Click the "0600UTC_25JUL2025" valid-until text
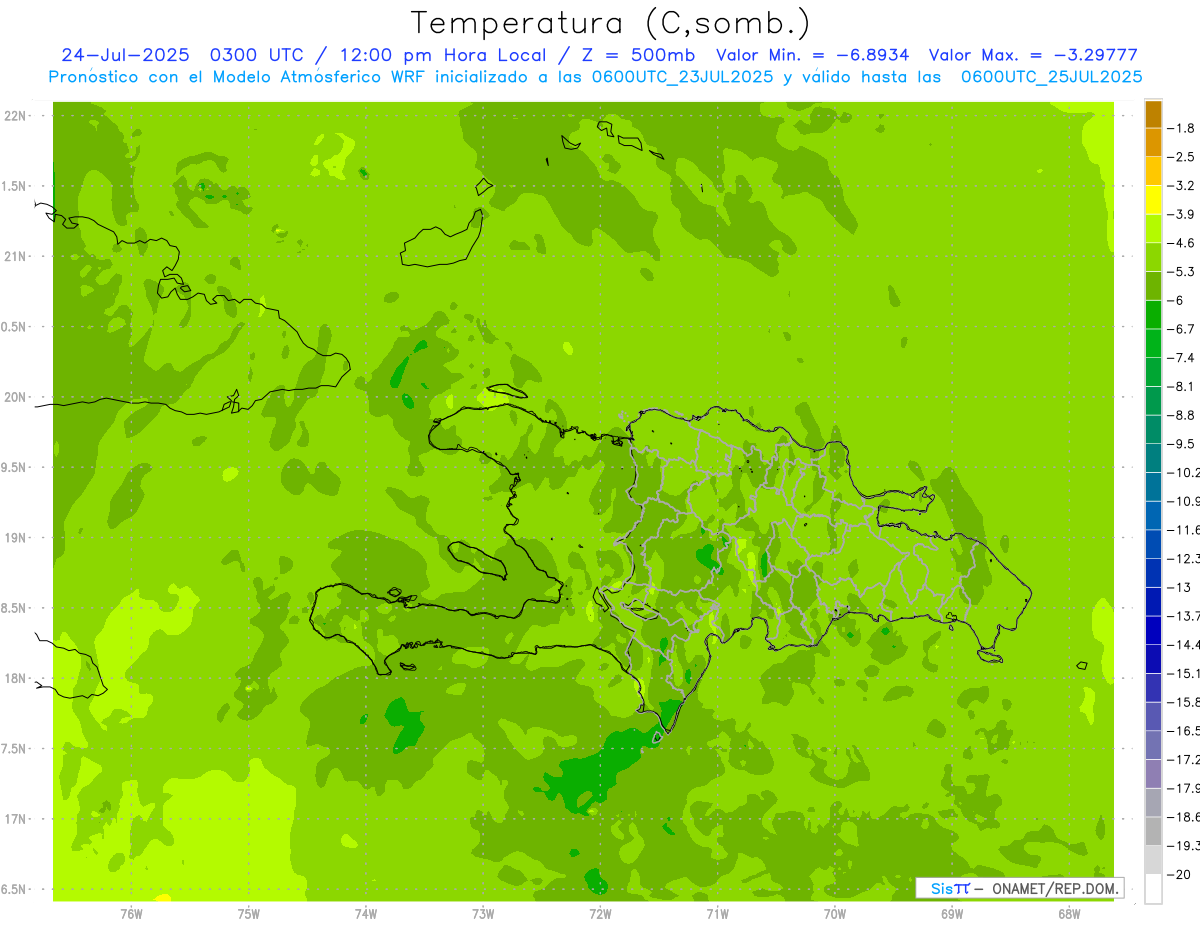This screenshot has width=1200, height=927. 1051,77
